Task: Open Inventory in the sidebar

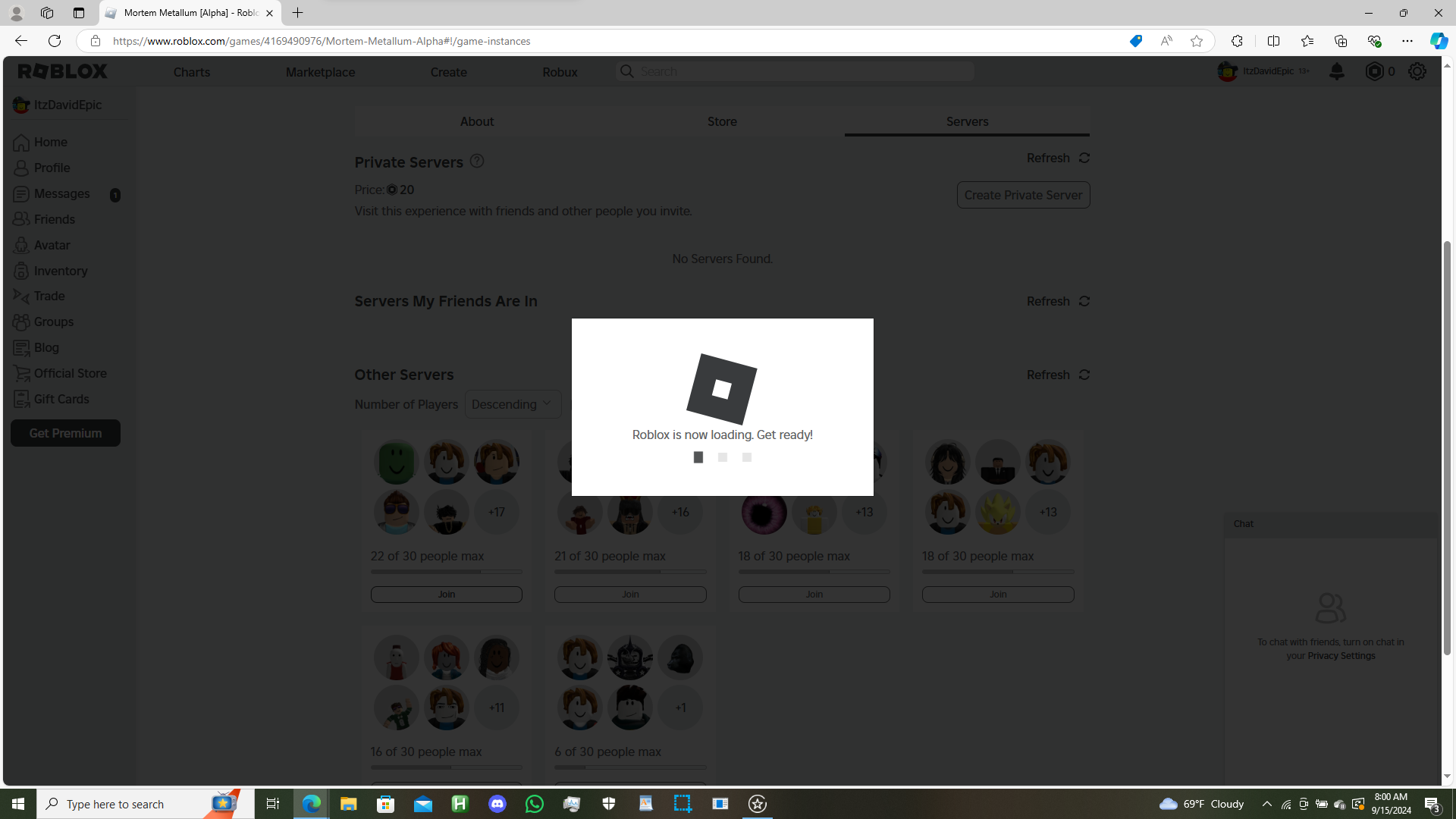Action: click(x=61, y=271)
